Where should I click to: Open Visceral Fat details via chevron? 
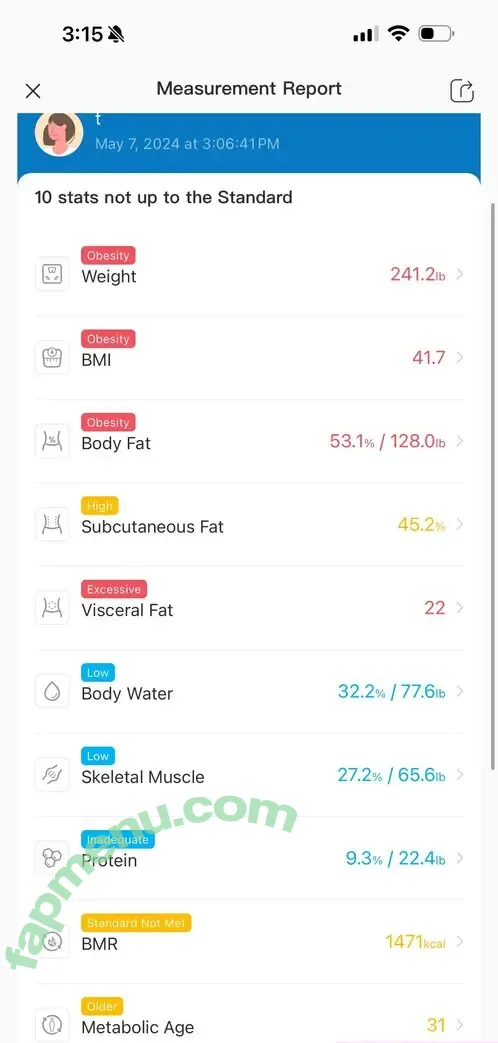pos(459,607)
